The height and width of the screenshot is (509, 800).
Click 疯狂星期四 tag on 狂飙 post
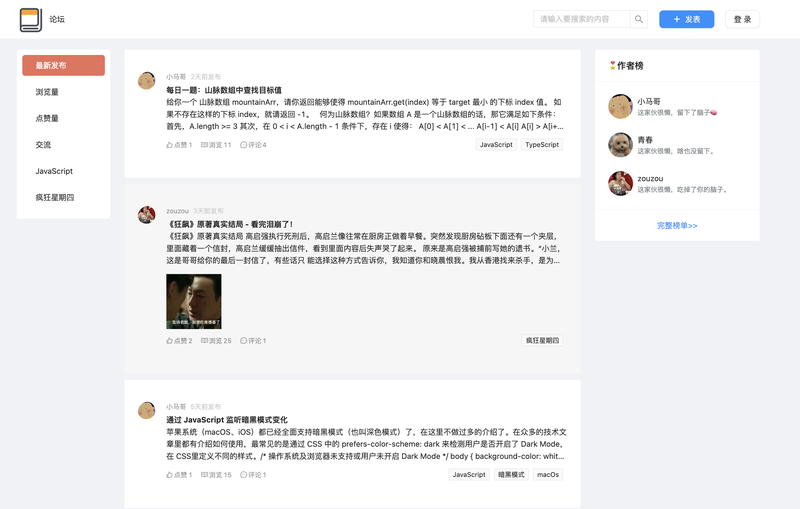pos(542,340)
